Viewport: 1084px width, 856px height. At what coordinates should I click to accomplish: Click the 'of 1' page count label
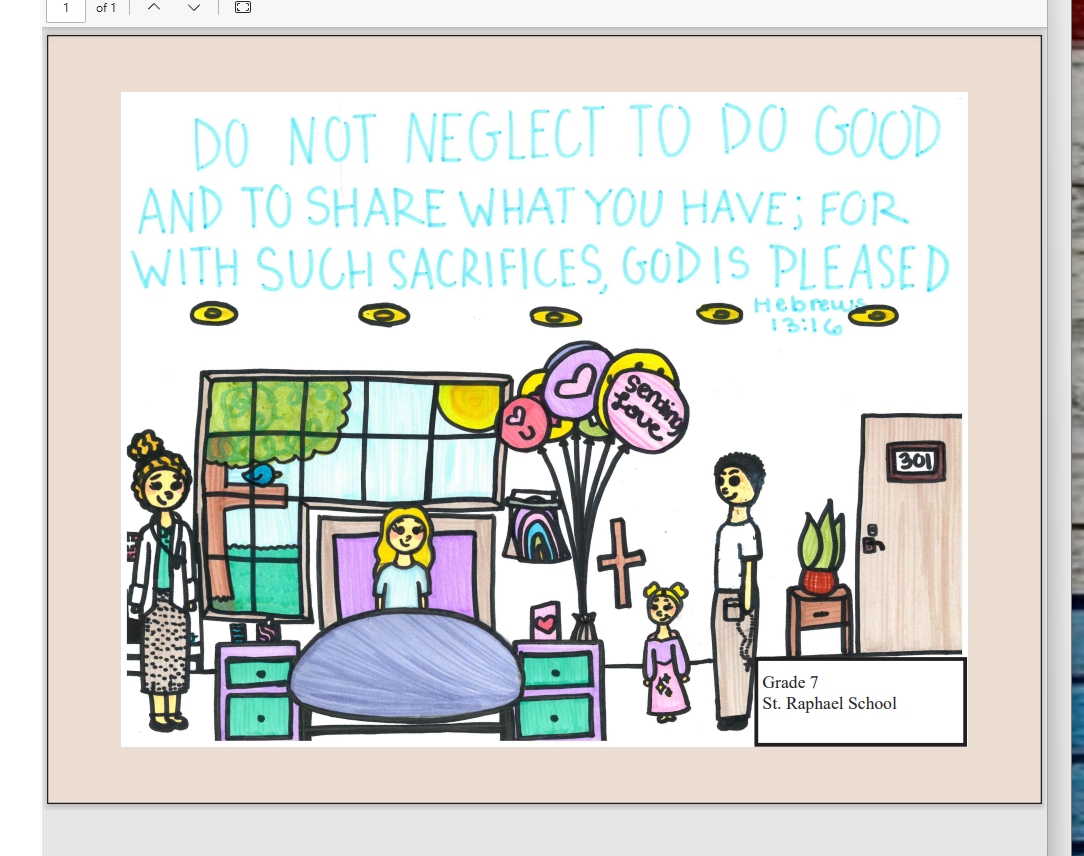tap(106, 8)
